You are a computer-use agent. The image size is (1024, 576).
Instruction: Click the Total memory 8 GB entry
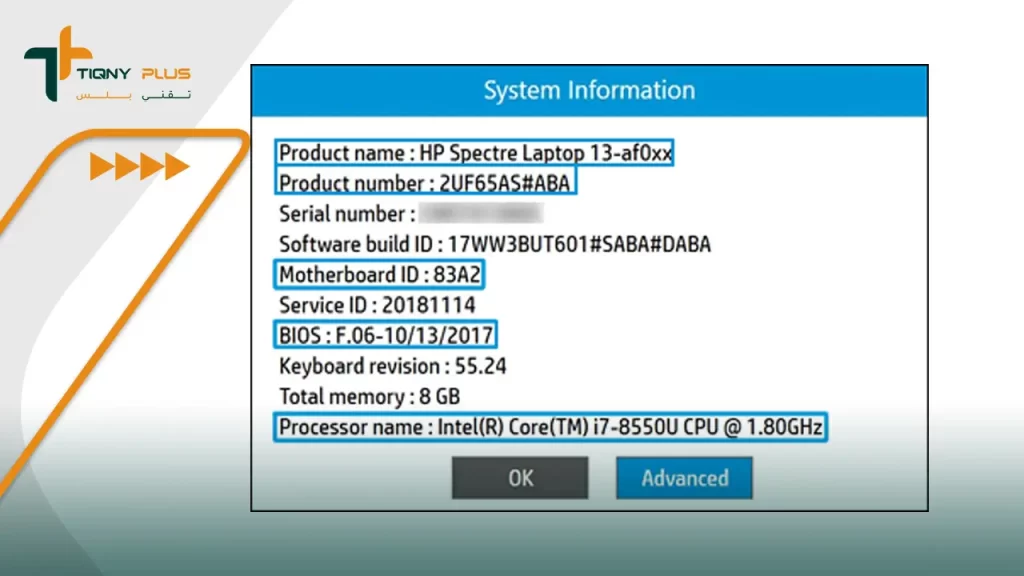[369, 397]
